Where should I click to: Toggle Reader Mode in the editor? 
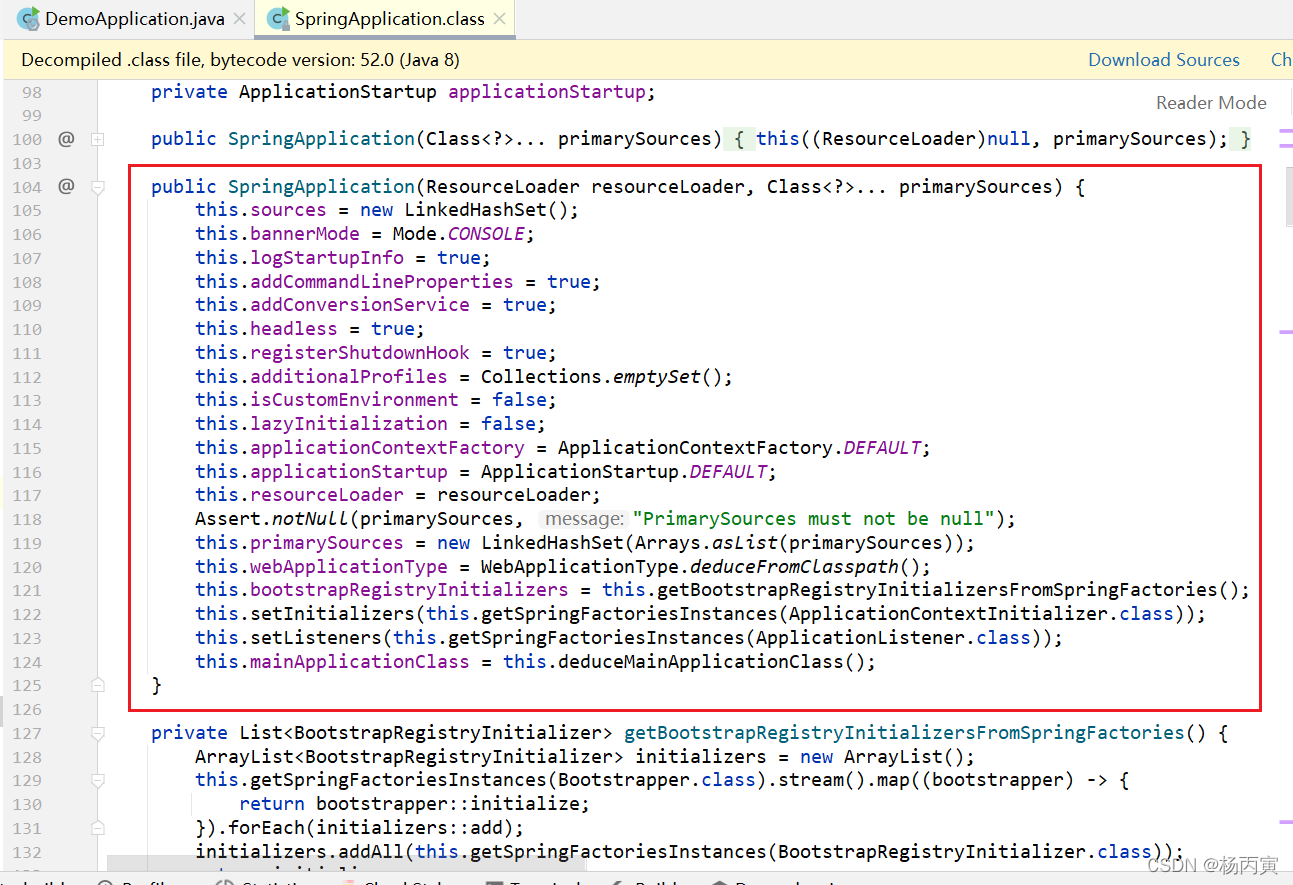point(1211,103)
